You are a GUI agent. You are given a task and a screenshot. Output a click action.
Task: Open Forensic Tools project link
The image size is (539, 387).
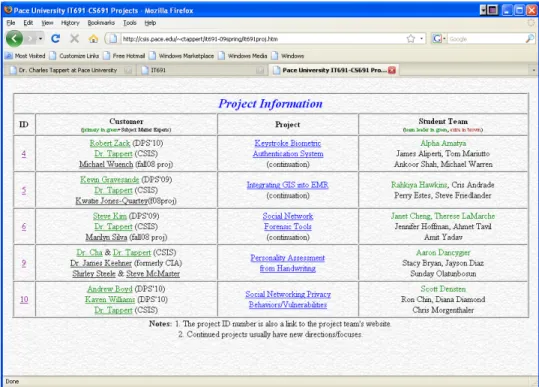[288, 226]
